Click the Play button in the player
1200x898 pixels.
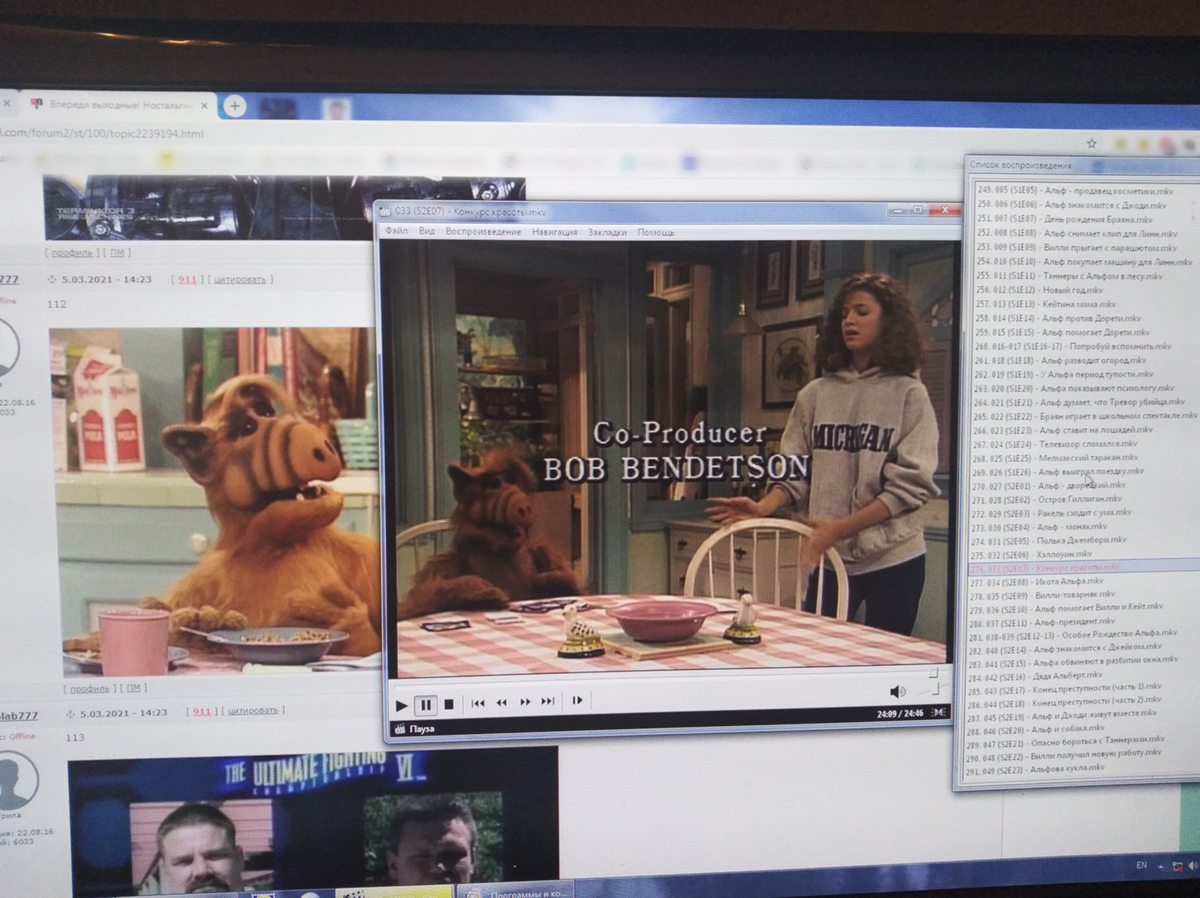(402, 705)
